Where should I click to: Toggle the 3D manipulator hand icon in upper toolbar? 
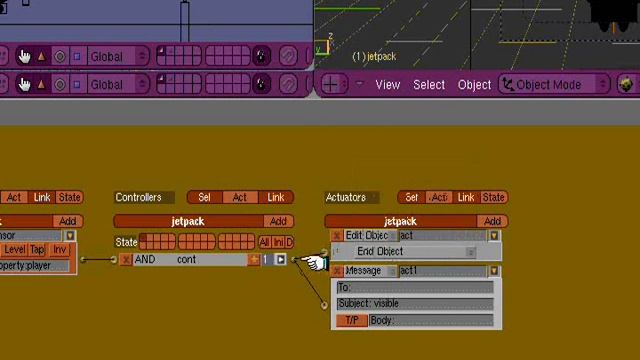[24, 56]
